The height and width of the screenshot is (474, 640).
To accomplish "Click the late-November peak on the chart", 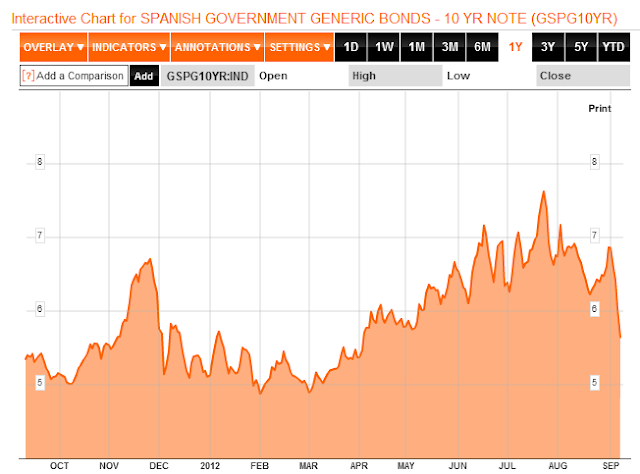I will click(150, 259).
